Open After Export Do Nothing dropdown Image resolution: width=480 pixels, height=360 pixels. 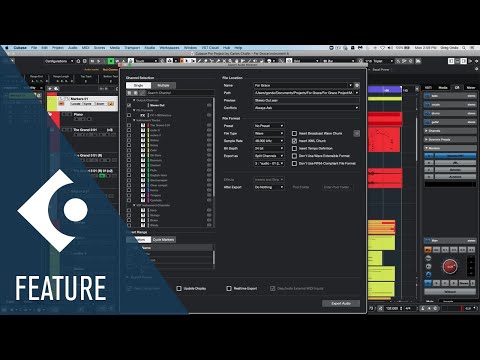(x=269, y=187)
